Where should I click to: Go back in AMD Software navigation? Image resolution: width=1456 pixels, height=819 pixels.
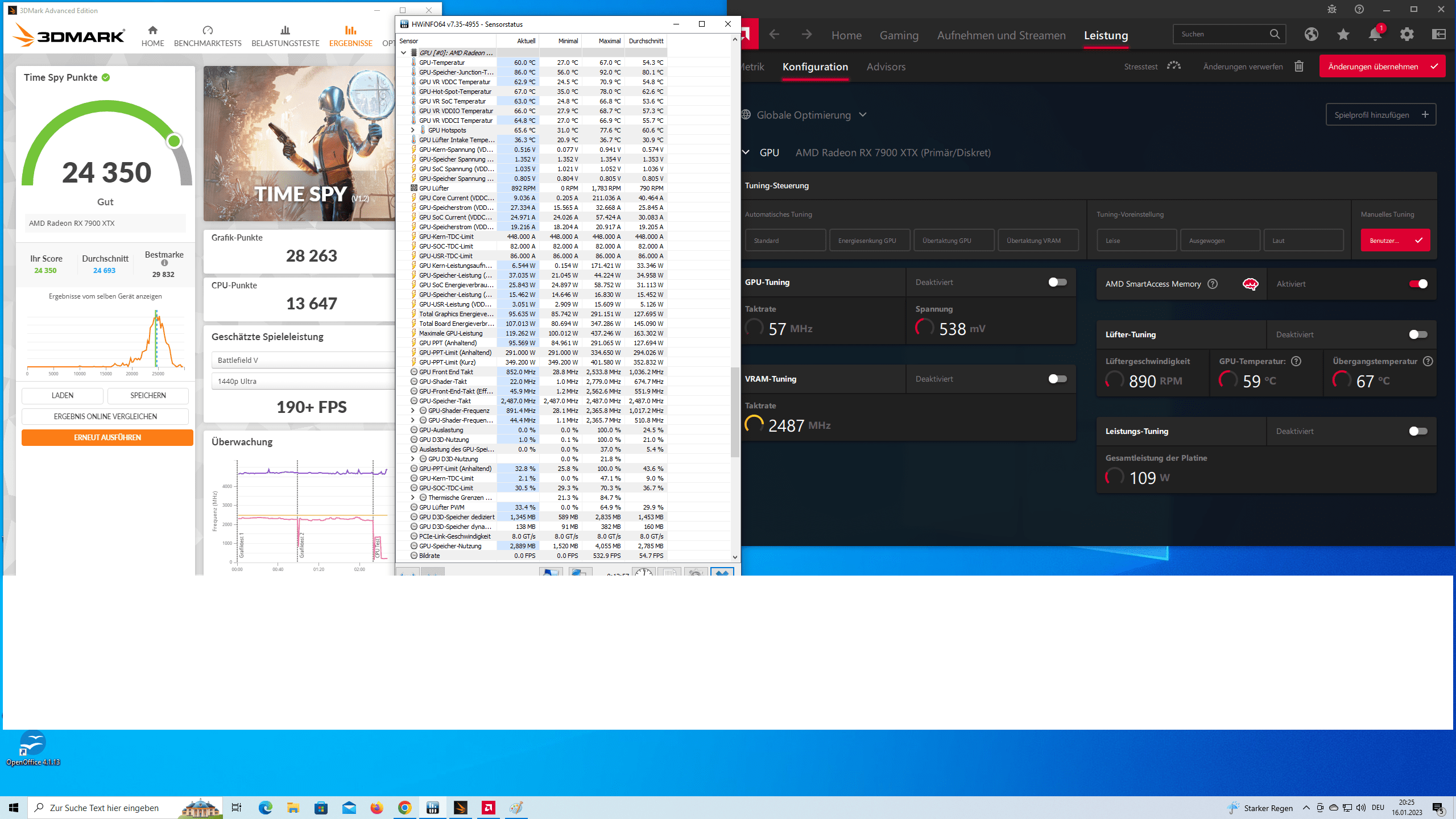coord(774,35)
